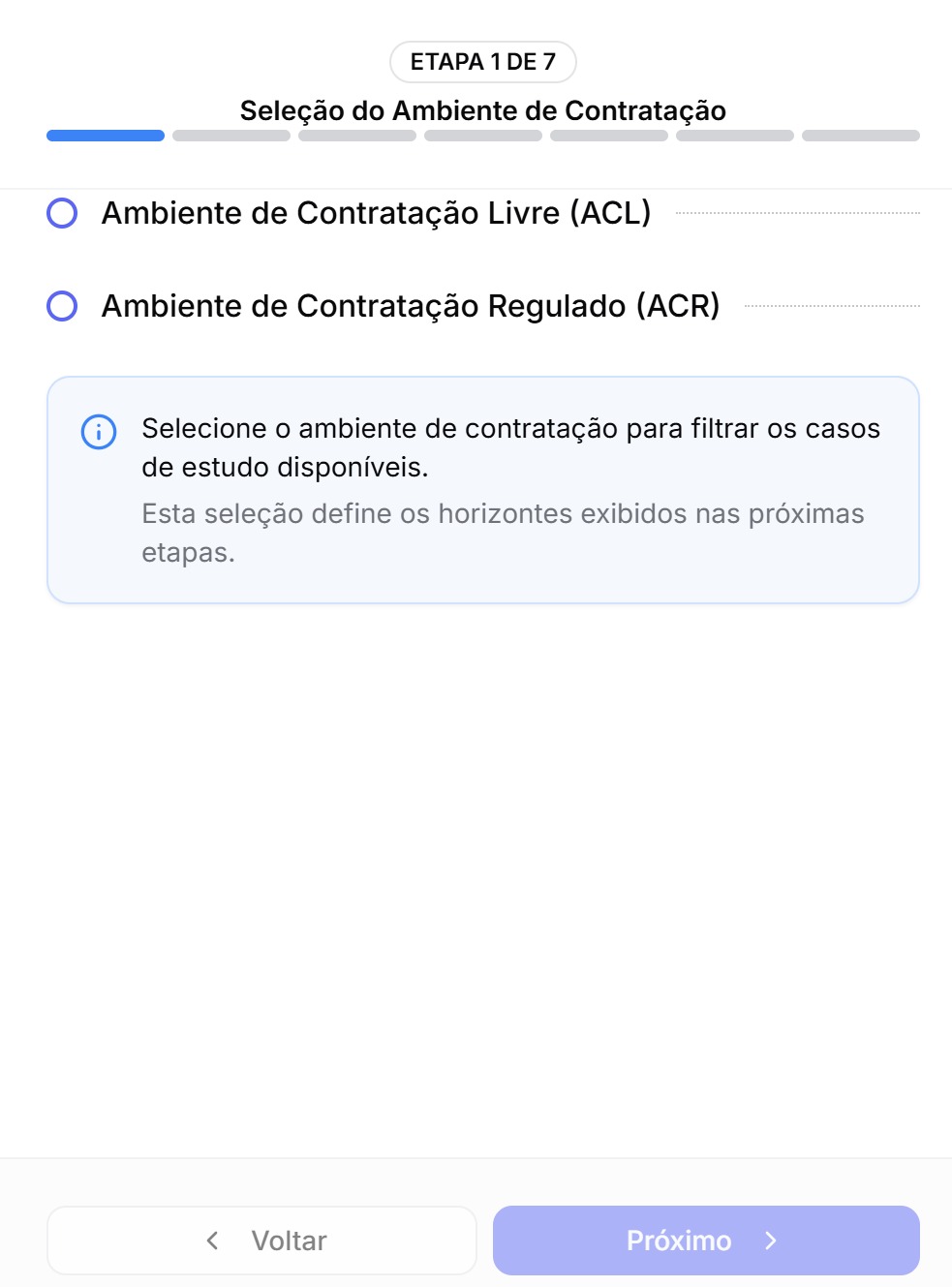This screenshot has height=1287, width=952.
Task: Select the Ambiente de Contratação Livre radio button
Action: [62, 213]
